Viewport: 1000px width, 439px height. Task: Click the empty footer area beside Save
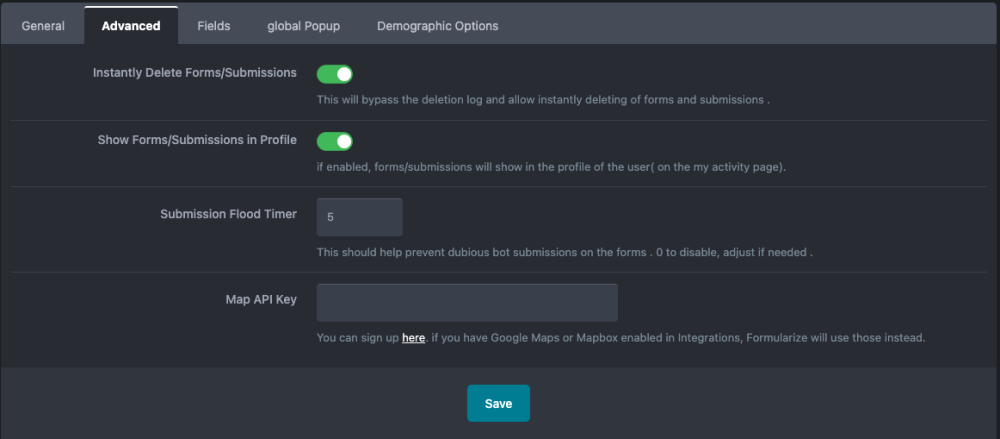tap(750, 403)
